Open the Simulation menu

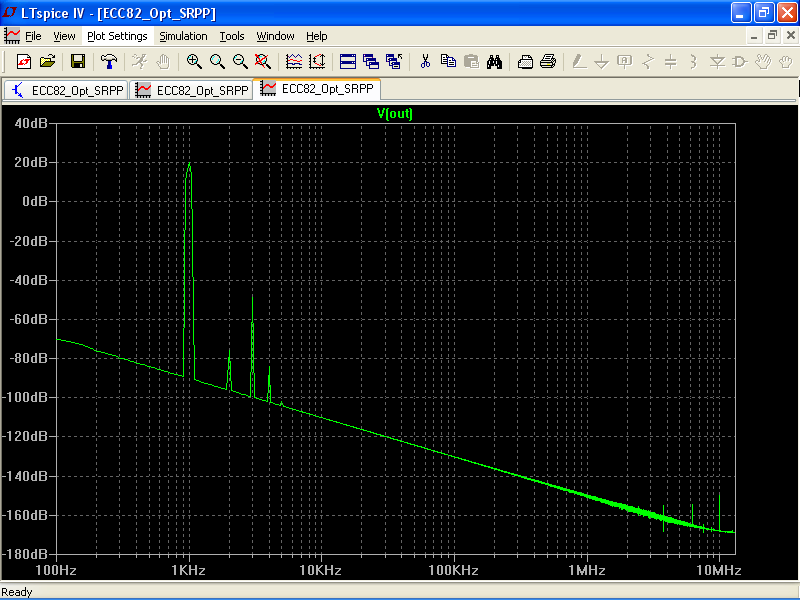(x=183, y=36)
